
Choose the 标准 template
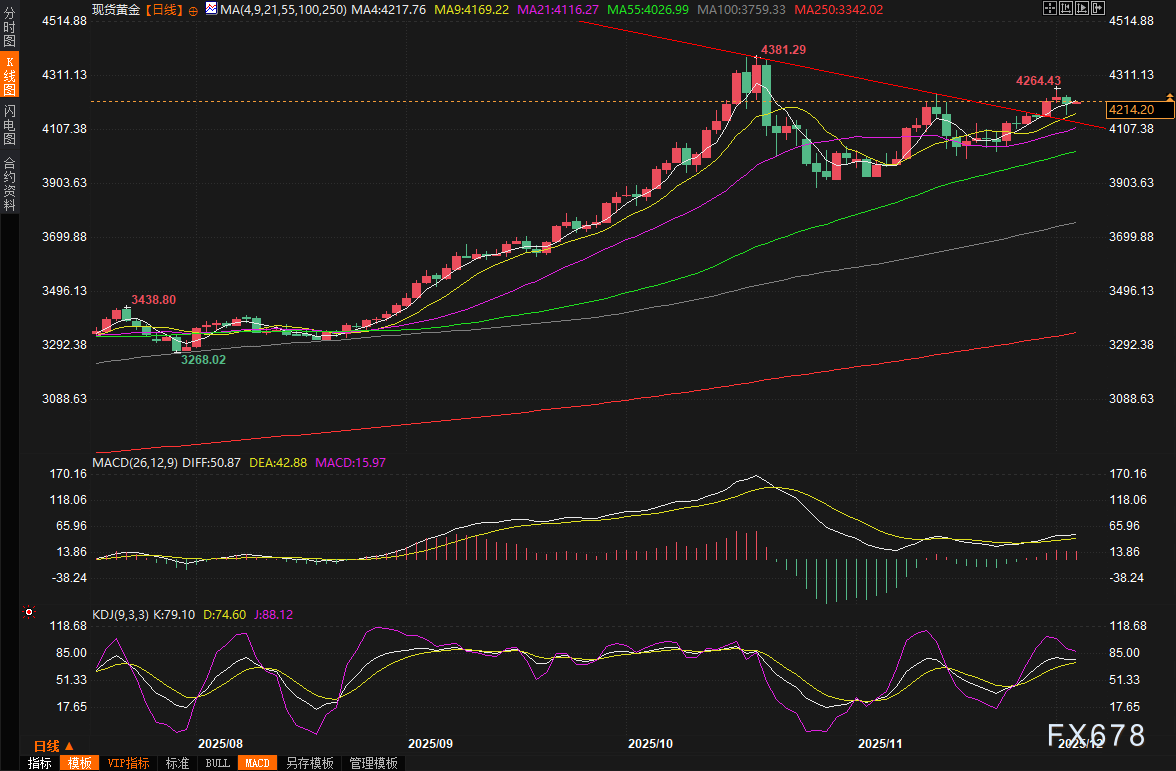(177, 763)
